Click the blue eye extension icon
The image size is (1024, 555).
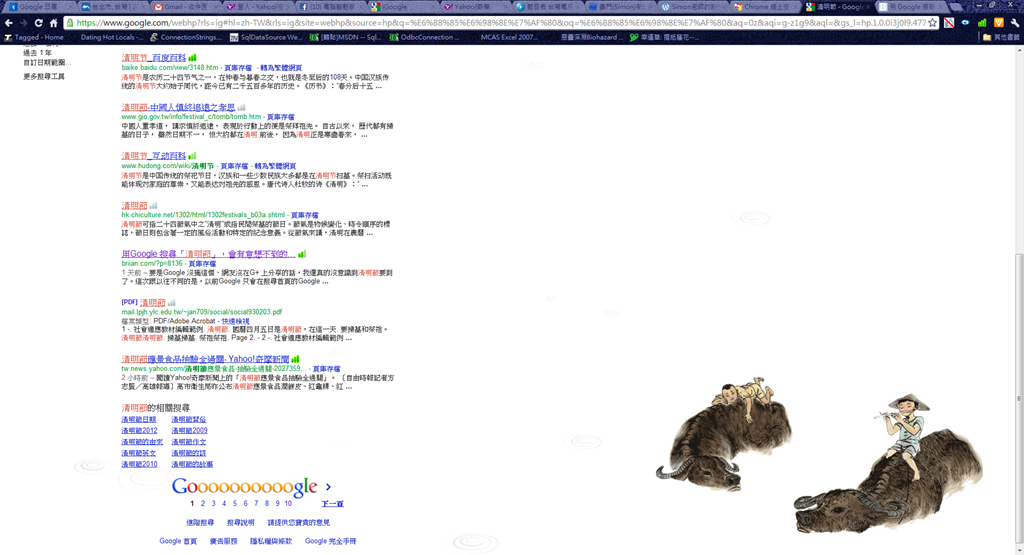coord(965,23)
